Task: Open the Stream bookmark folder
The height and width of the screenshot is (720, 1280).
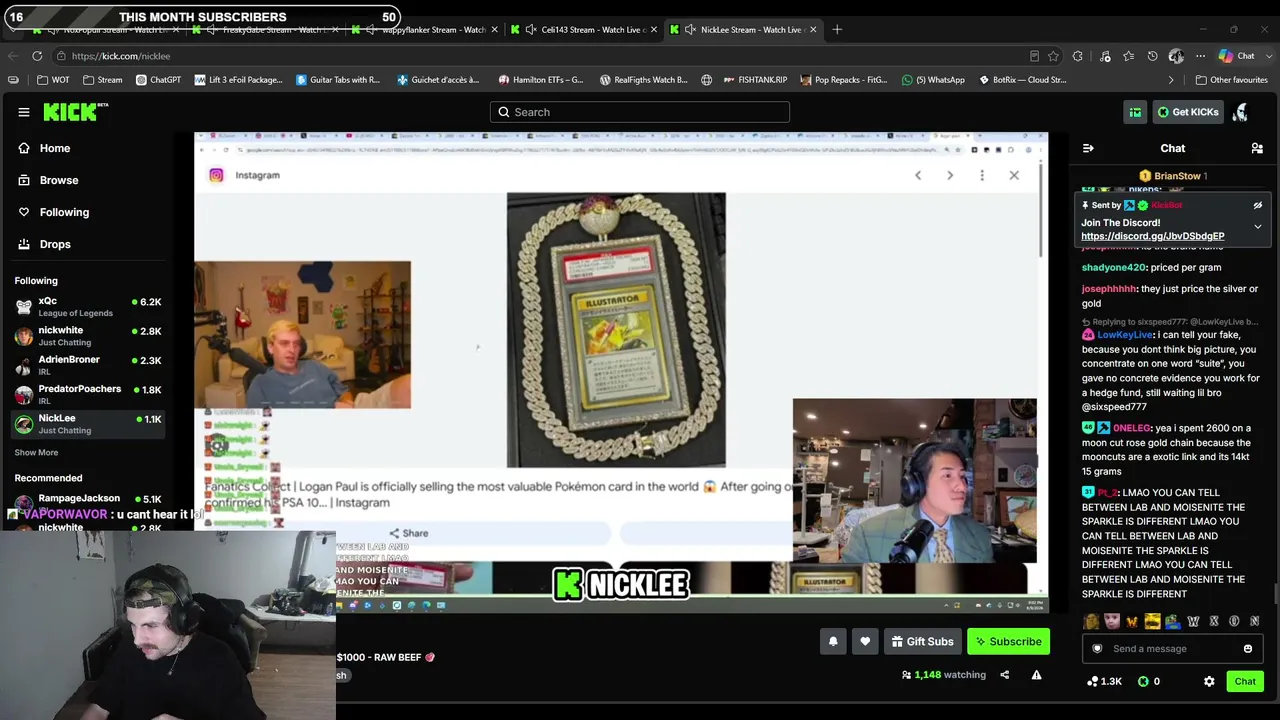Action: 103,80
